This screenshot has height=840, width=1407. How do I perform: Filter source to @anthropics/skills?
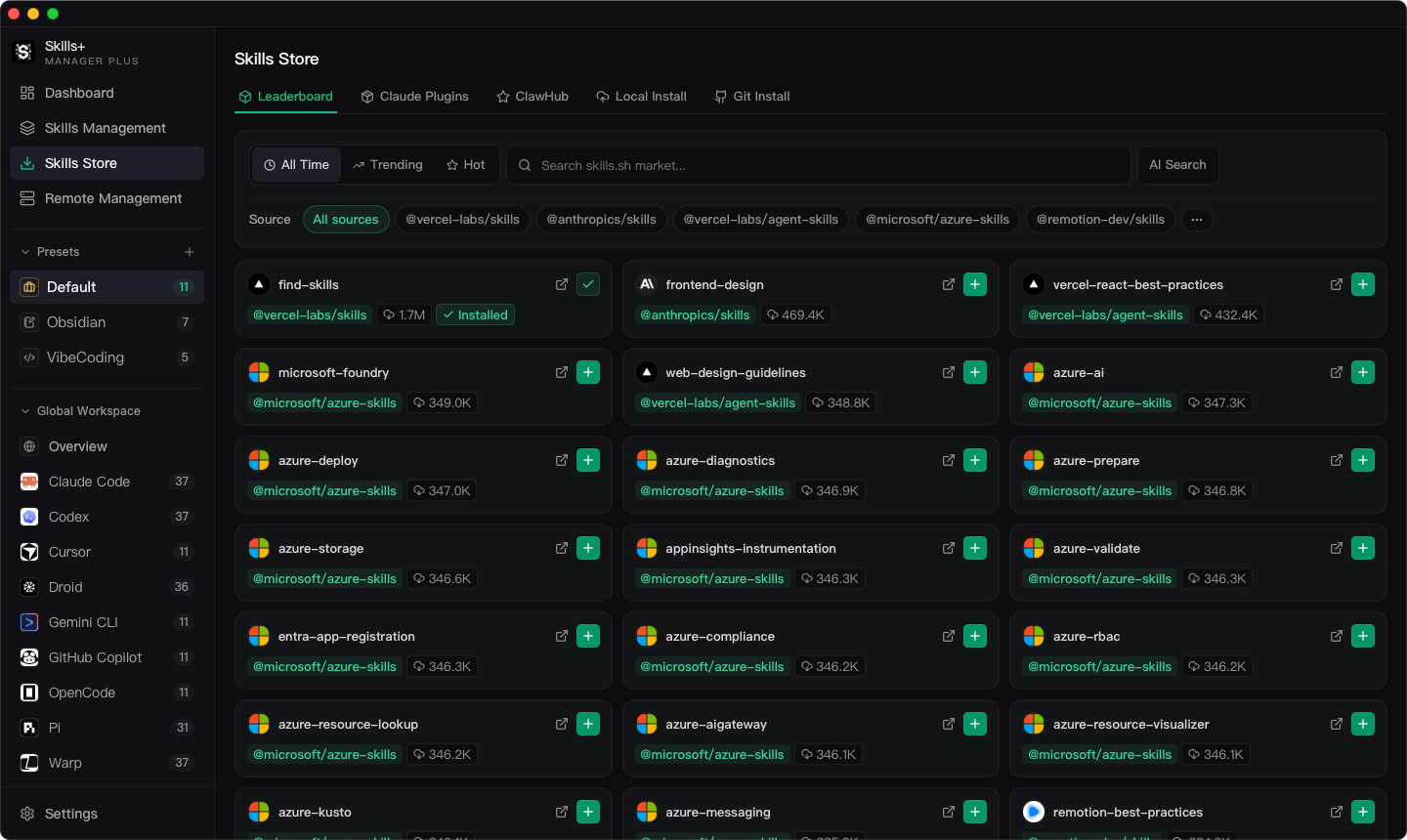[602, 220]
